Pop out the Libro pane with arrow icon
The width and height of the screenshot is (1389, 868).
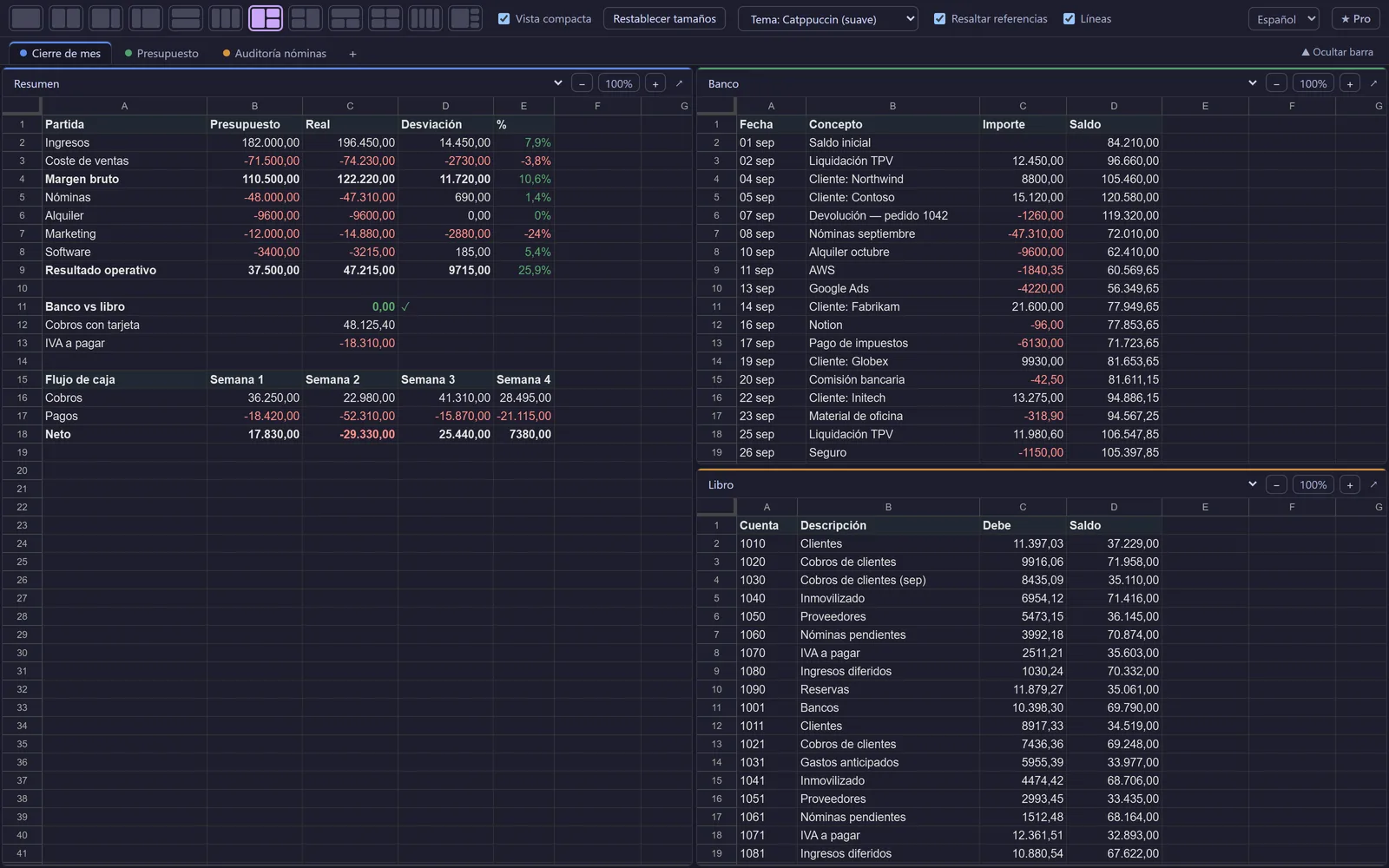[1373, 484]
